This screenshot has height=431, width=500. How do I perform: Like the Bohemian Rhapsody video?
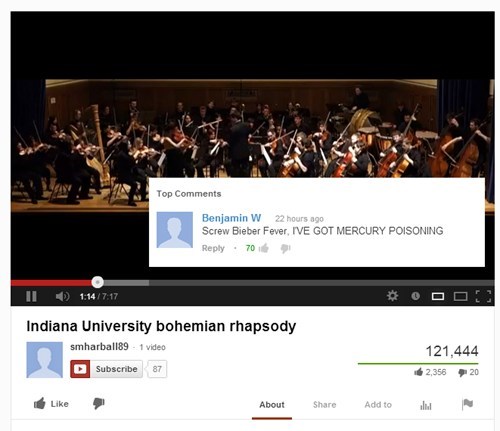51,404
